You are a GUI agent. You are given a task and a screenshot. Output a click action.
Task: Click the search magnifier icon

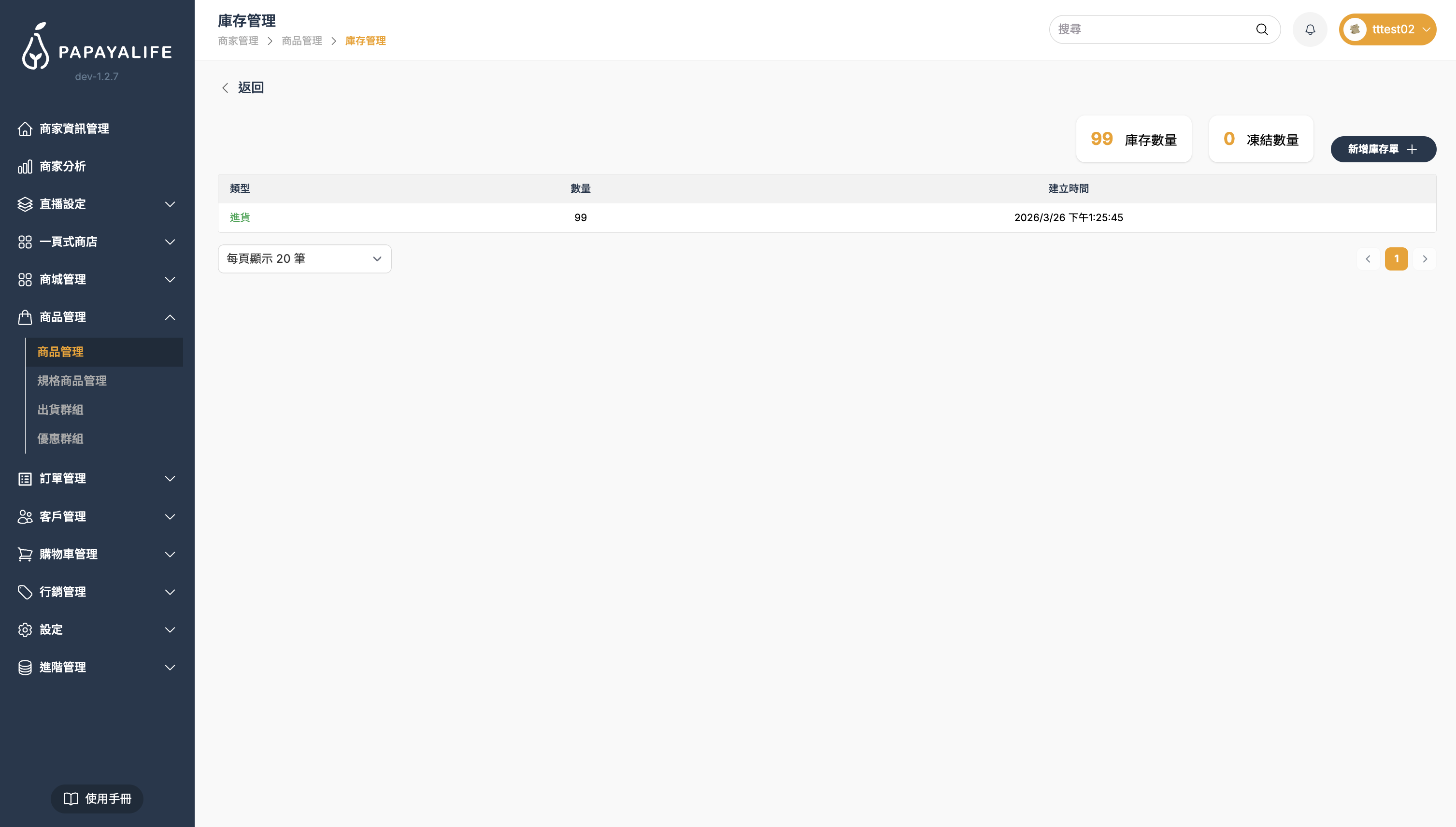point(1262,29)
